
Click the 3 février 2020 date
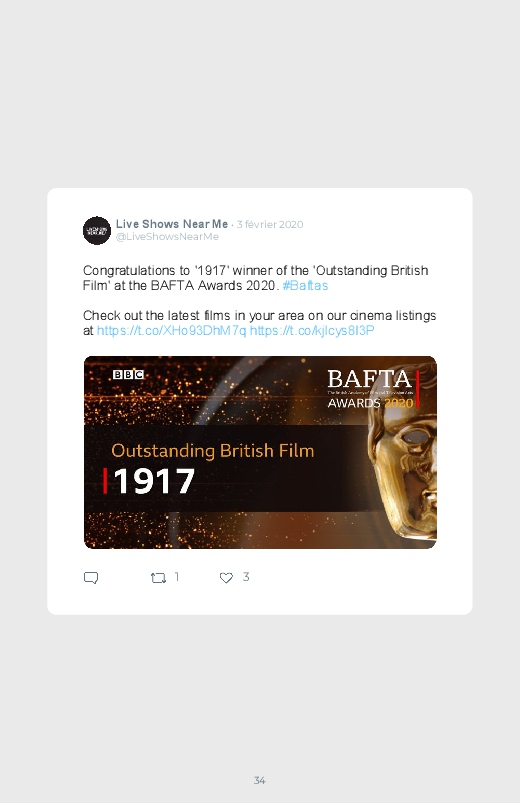click(x=270, y=224)
